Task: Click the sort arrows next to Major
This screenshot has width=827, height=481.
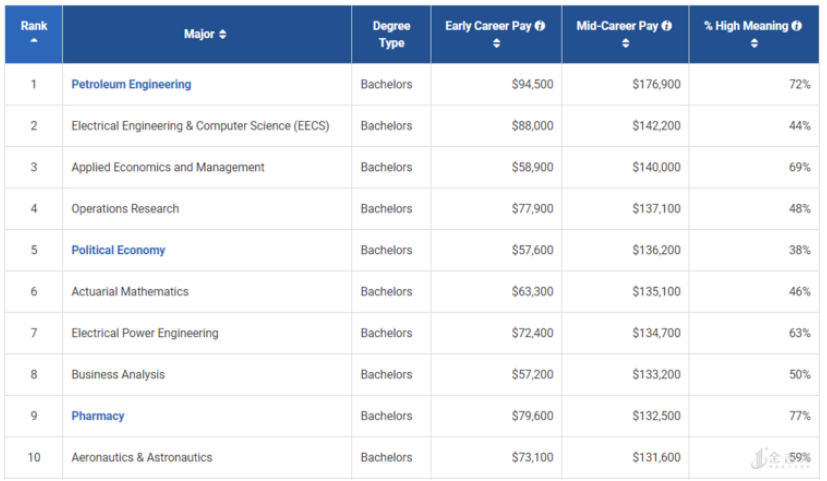Action: (x=223, y=35)
